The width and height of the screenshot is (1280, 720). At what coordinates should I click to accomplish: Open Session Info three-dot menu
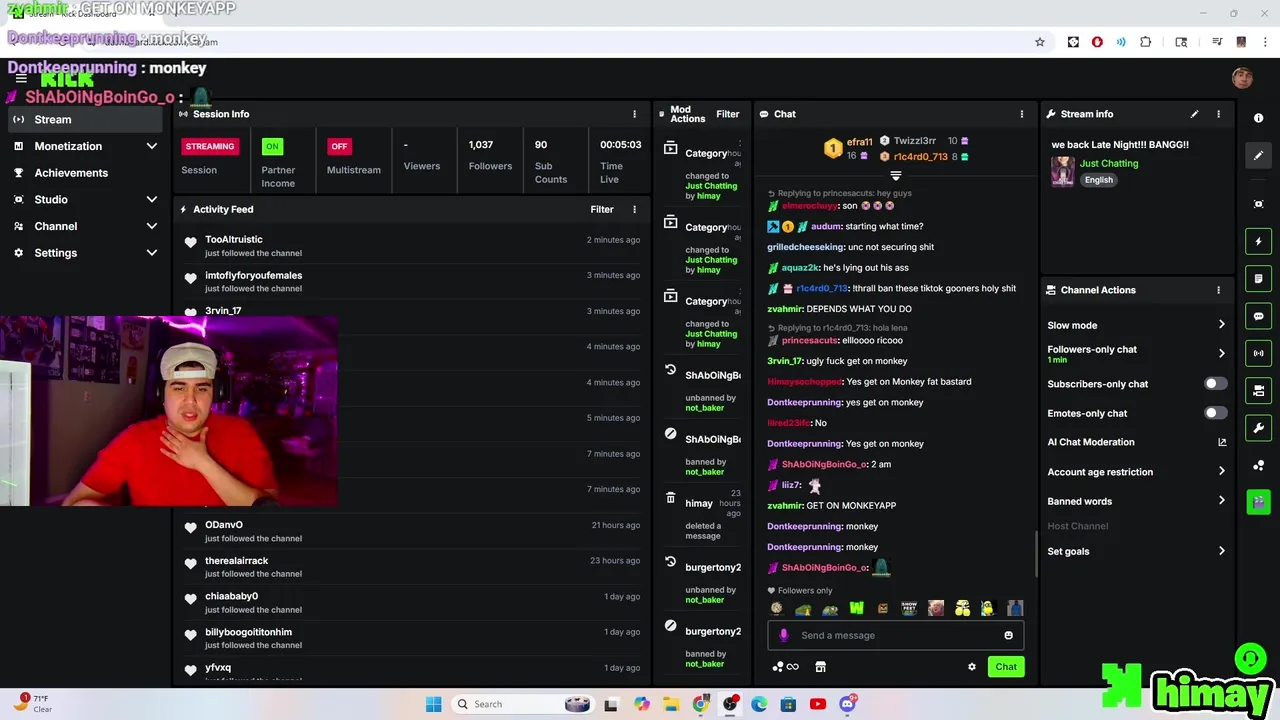(634, 114)
